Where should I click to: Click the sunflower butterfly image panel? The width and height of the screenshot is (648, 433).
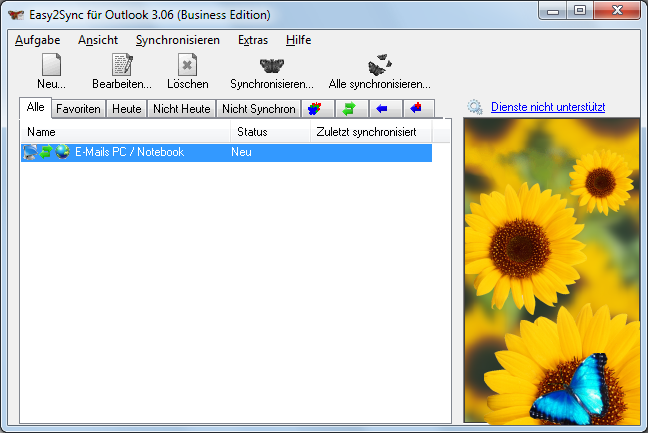tap(552, 271)
